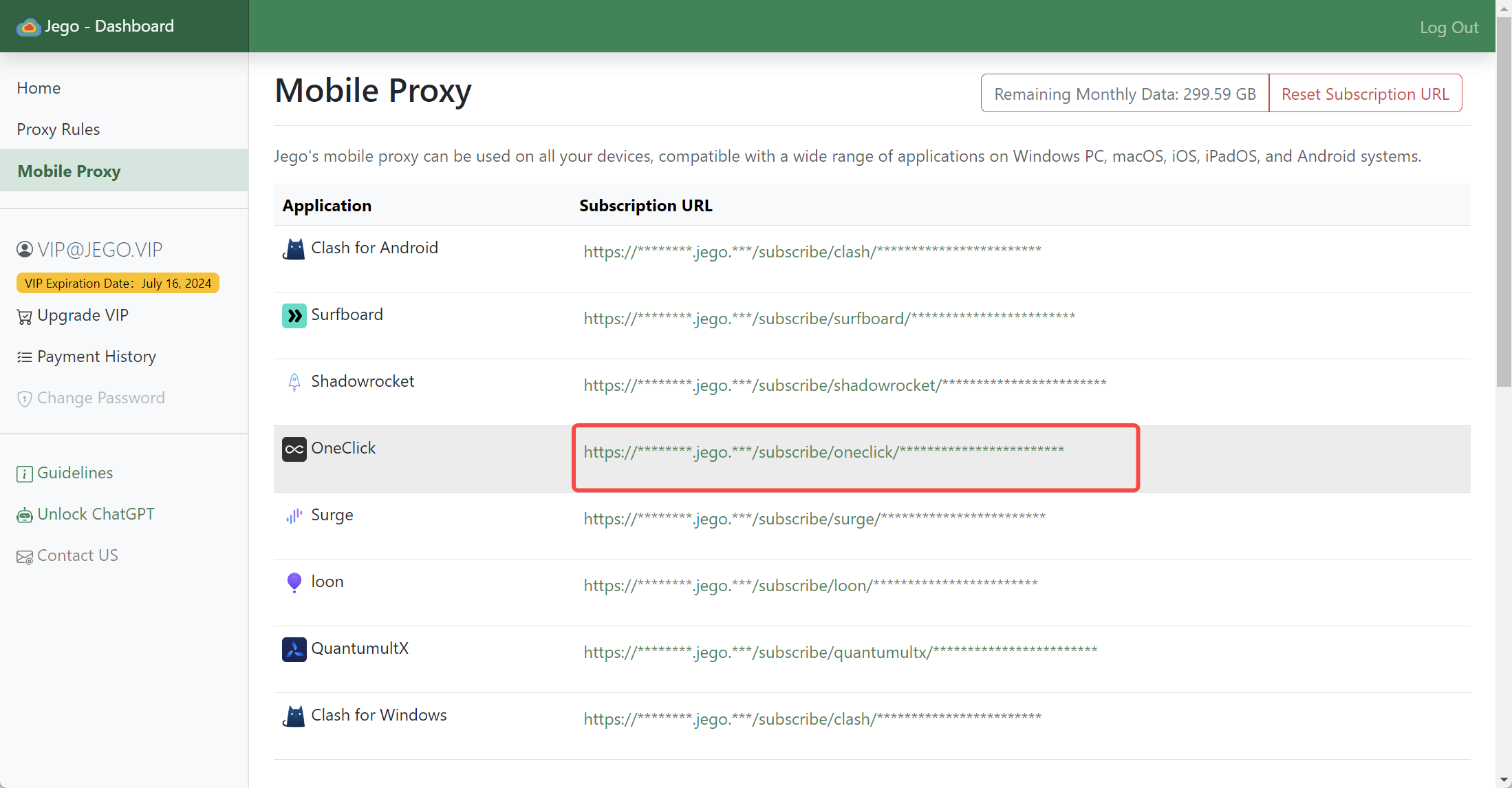This screenshot has height=788, width=1512.
Task: Open the Guidelines link
Action: (75, 473)
